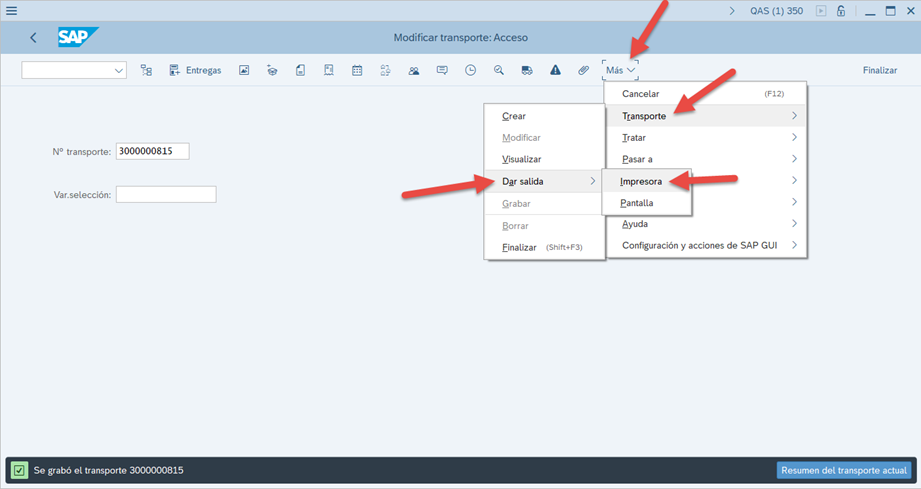The width and height of the screenshot is (921, 489).
Task: Click the clock icon in toolbar
Action: [x=470, y=70]
